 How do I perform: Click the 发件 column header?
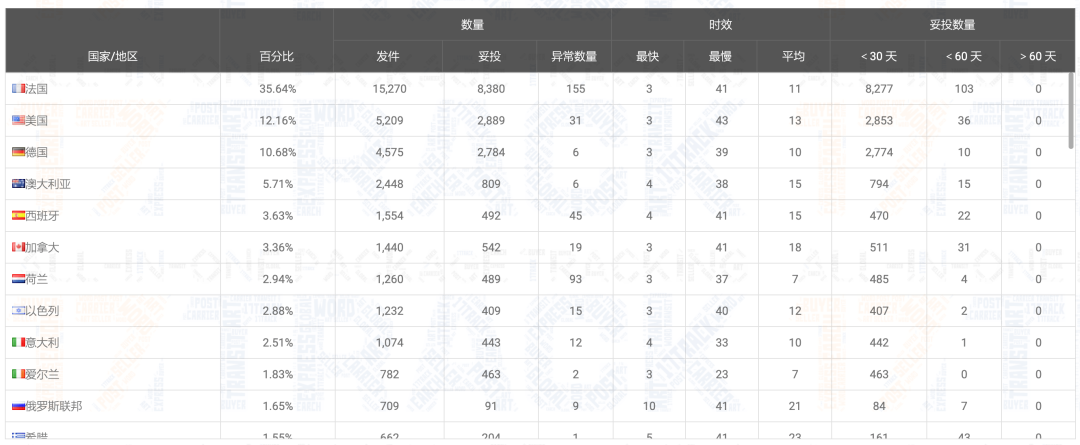[x=388, y=56]
